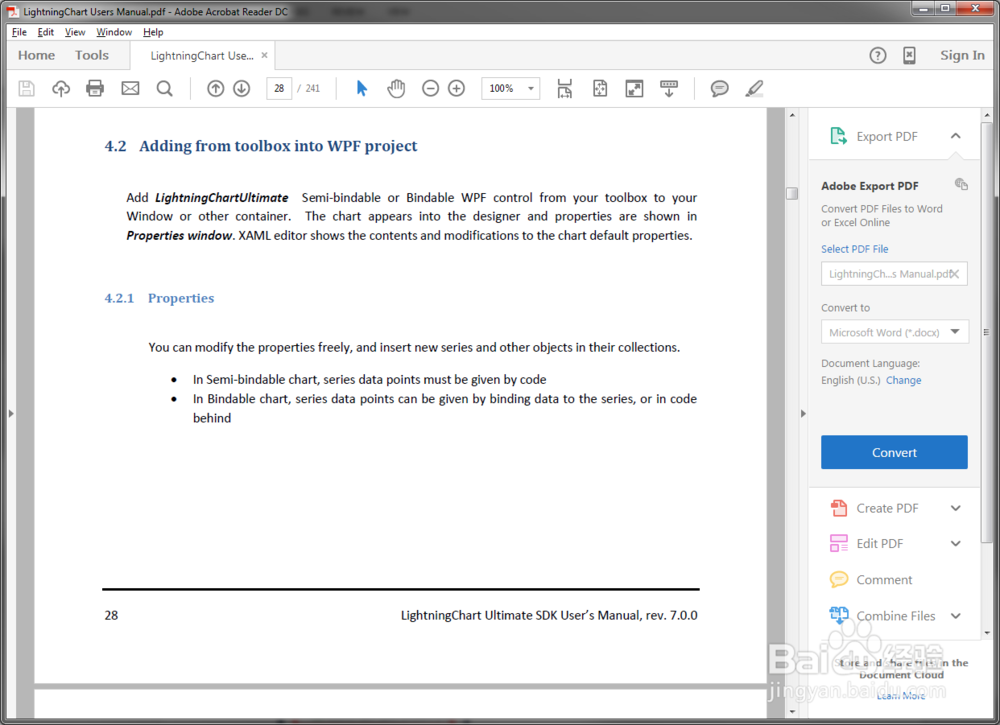
Task: Expand the Edit PDF section chevron
Action: click(x=955, y=543)
